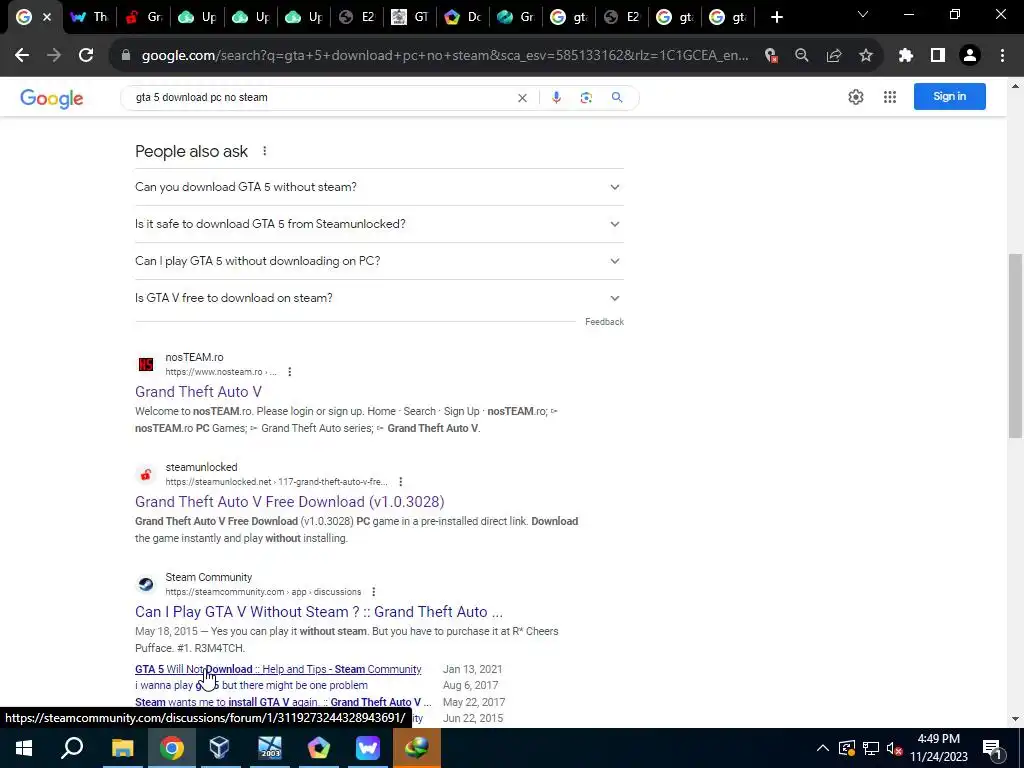Click the Google logo
The image size is (1024, 768).
pyautogui.click(x=52, y=98)
